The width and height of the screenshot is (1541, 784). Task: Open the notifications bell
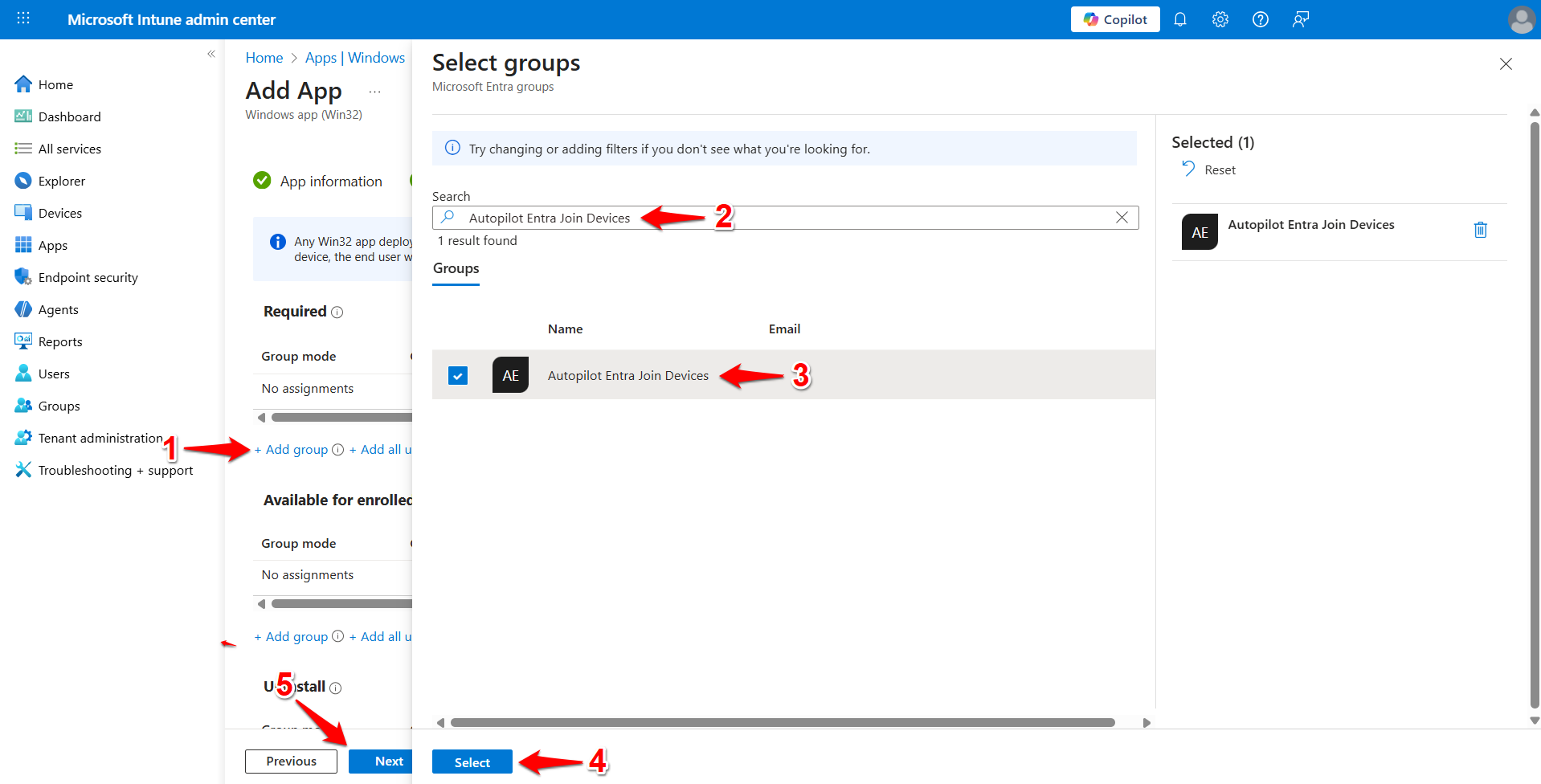click(x=1180, y=19)
